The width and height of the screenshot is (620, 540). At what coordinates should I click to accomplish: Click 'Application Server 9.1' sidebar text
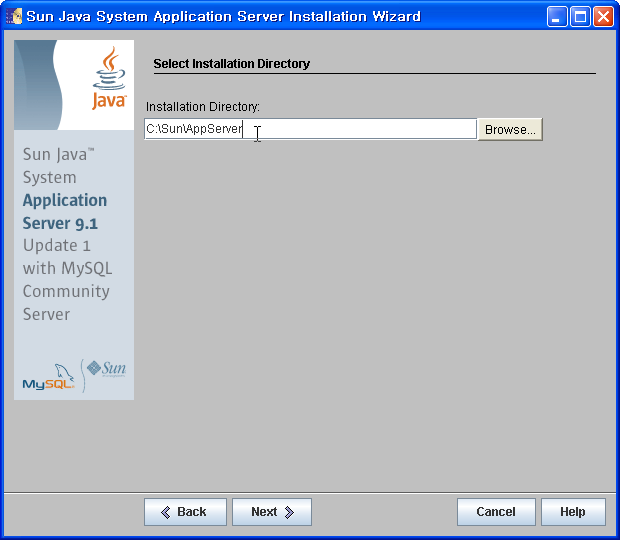(x=65, y=211)
